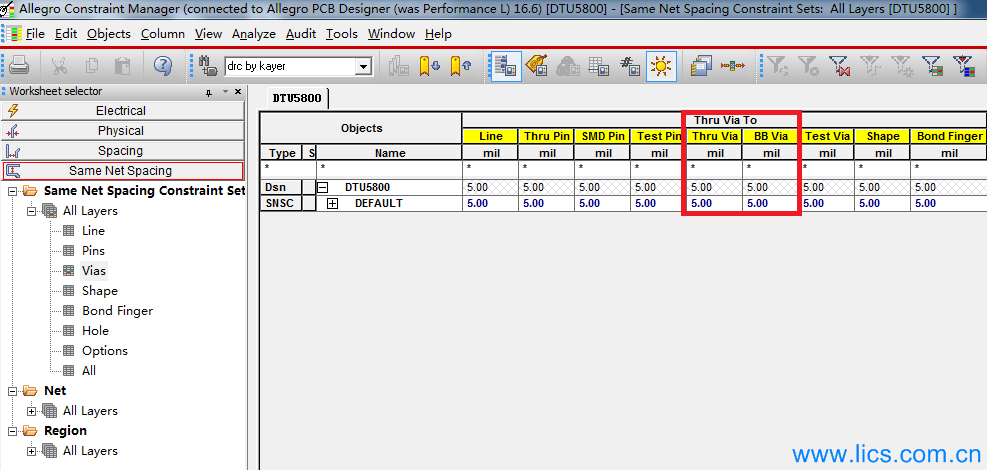Expand All Layers under Net
The width and height of the screenshot is (987, 470).
pyautogui.click(x=32, y=411)
